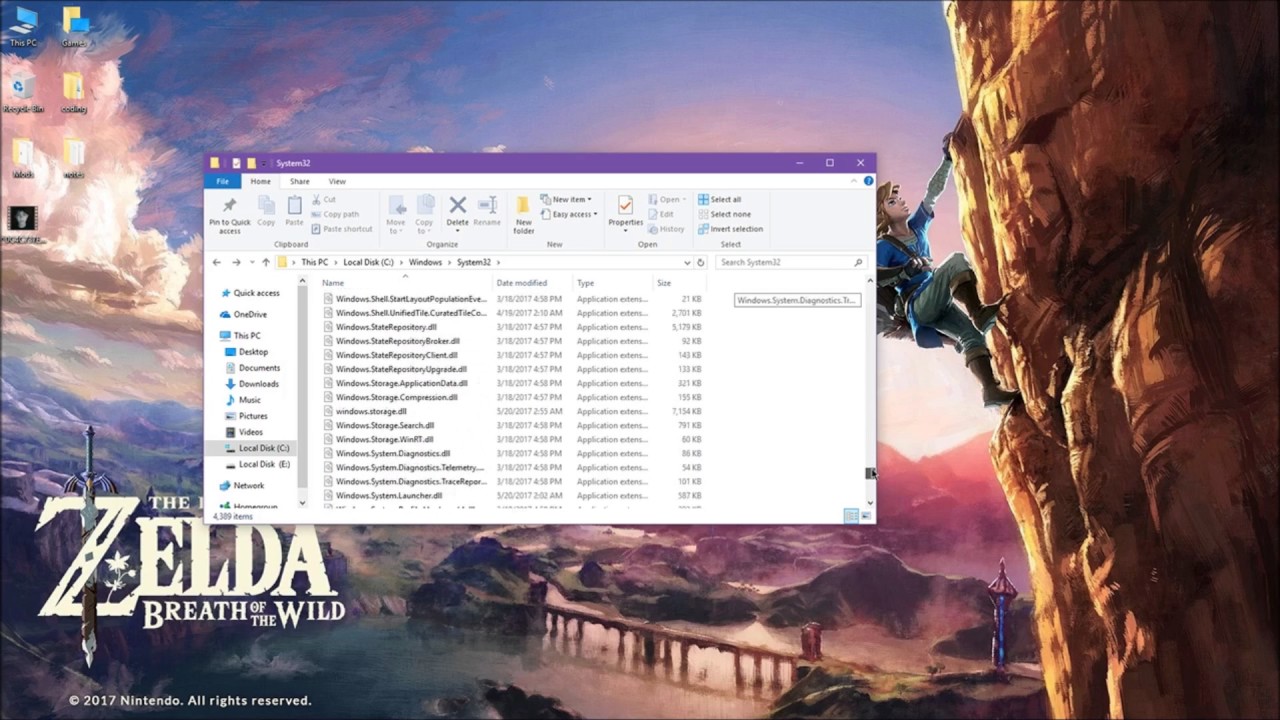Create a folder with New folder icon
This screenshot has width=1280, height=720.
523,205
